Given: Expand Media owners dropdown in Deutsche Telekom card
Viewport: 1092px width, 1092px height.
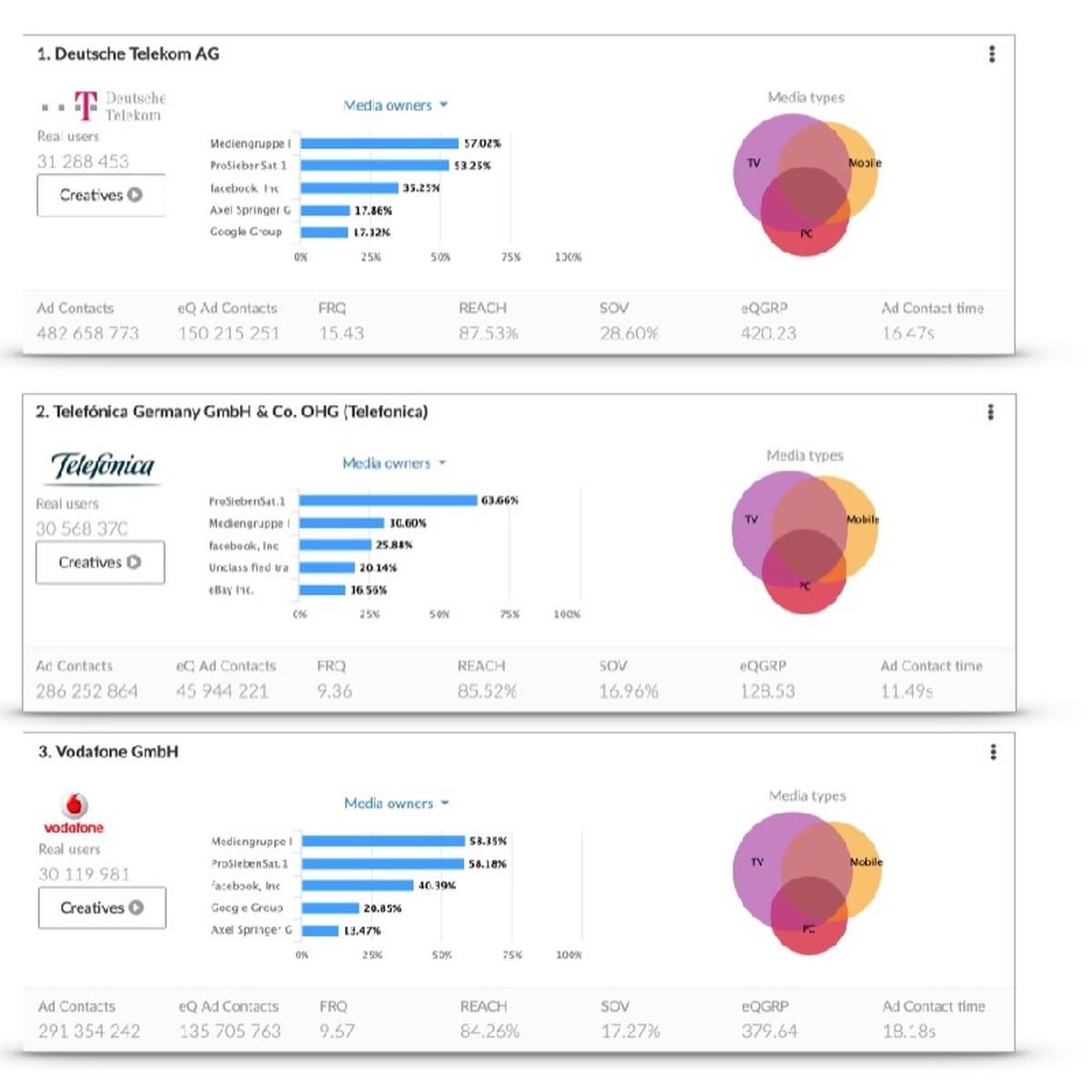Looking at the screenshot, I should tap(396, 106).
